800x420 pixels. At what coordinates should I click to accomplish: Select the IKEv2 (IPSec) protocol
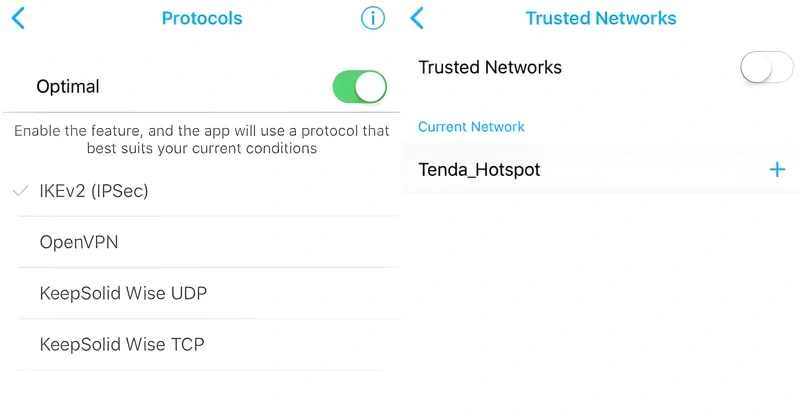pyautogui.click(x=94, y=191)
